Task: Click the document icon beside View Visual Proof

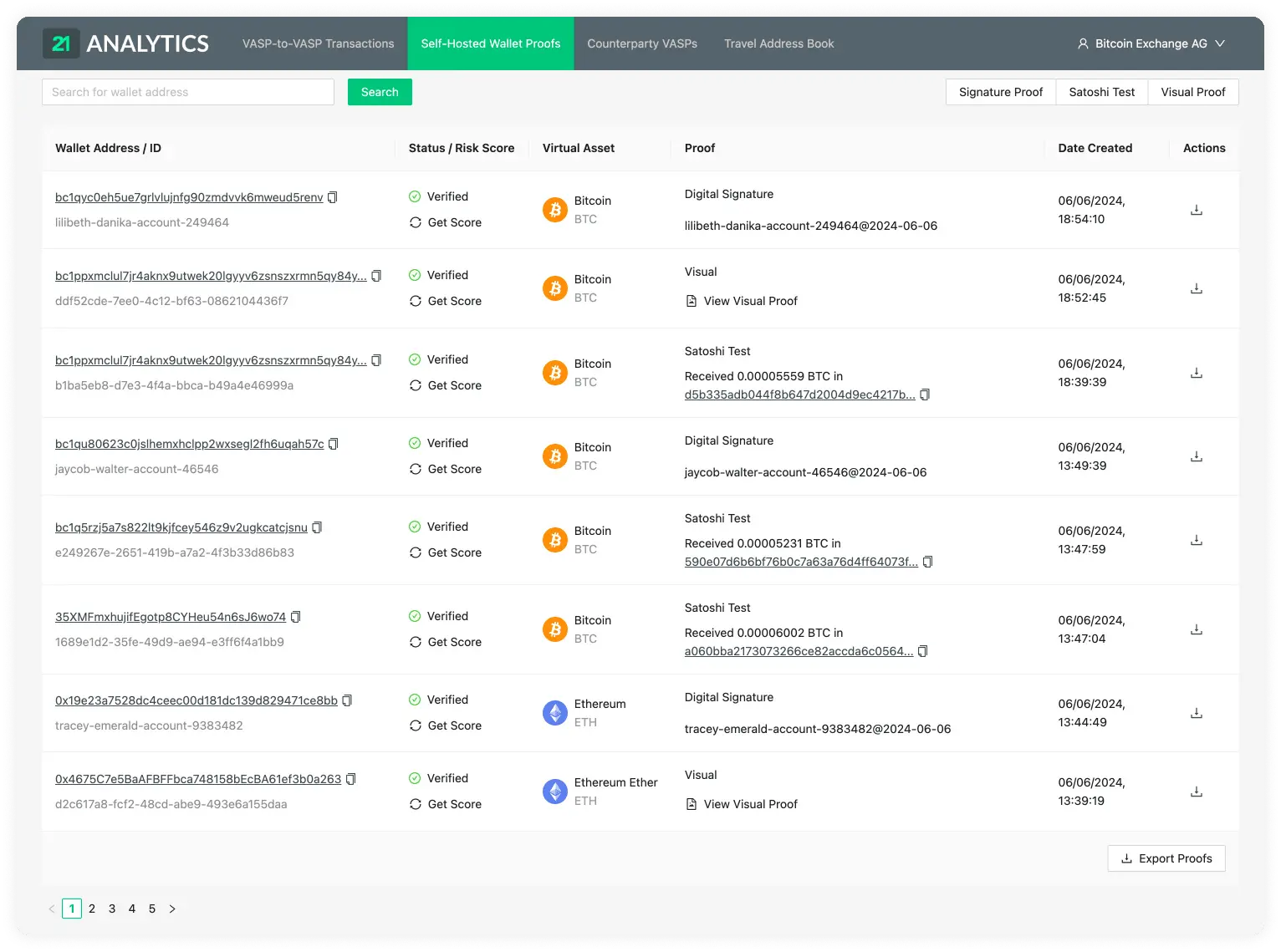Action: tap(691, 301)
